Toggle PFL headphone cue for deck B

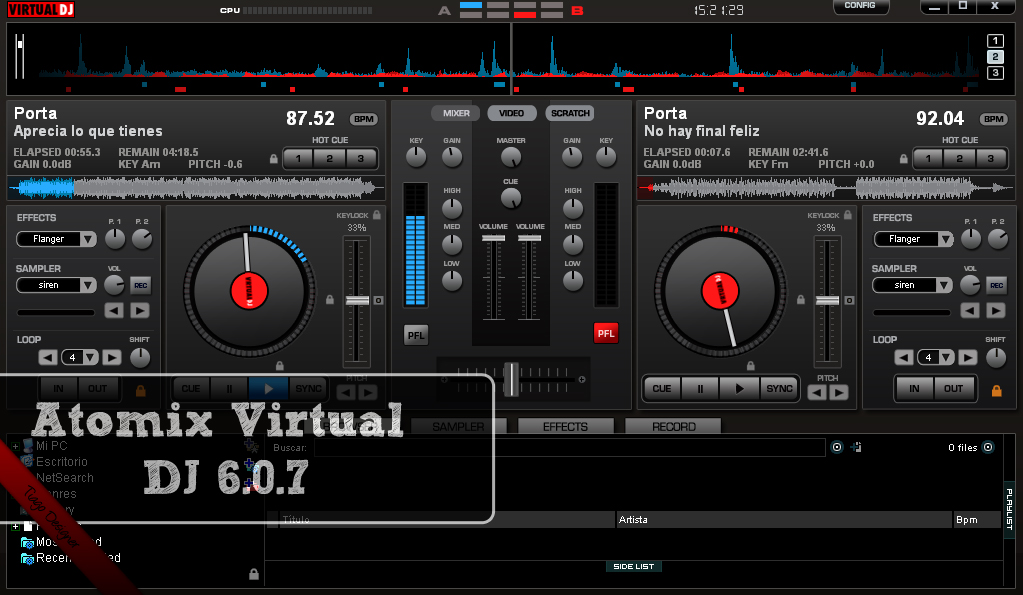coord(605,333)
